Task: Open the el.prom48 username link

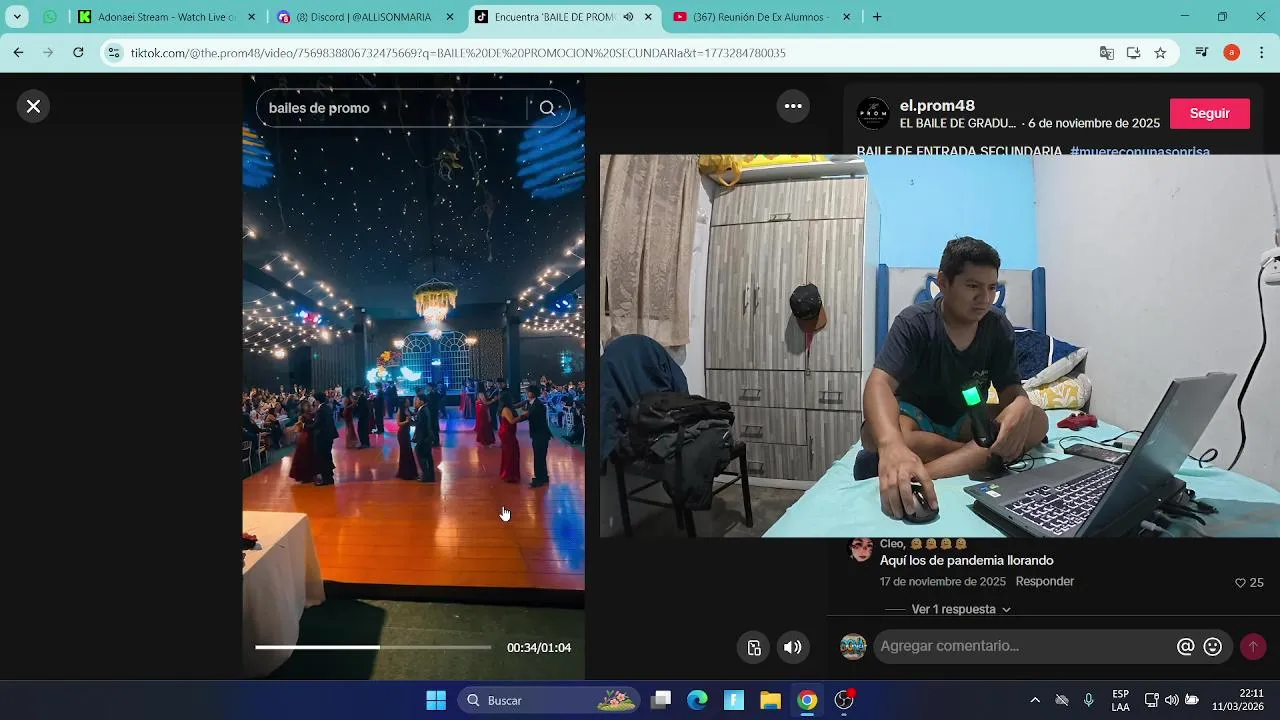Action: [937, 106]
